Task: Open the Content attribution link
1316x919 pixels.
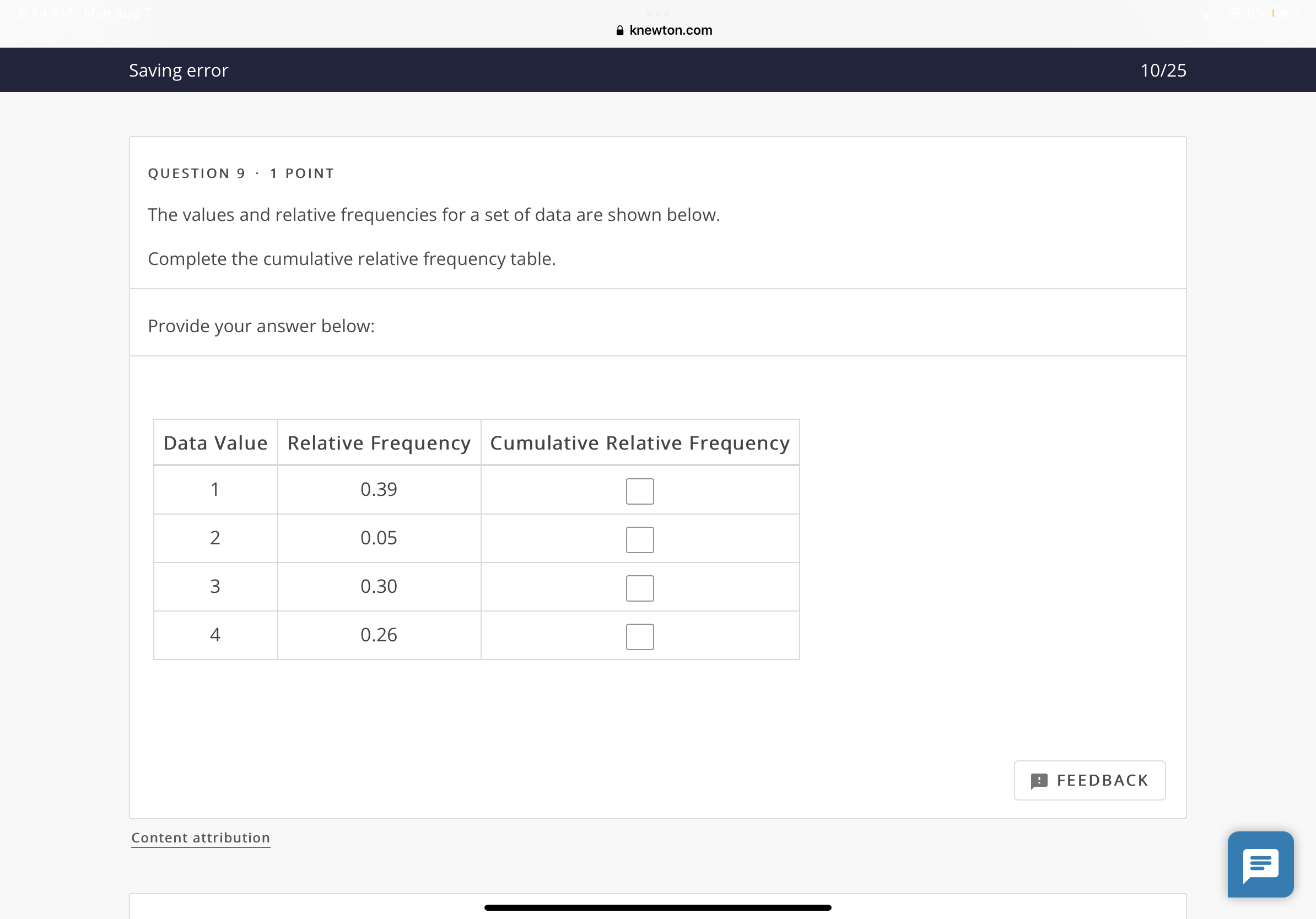Action: point(200,837)
